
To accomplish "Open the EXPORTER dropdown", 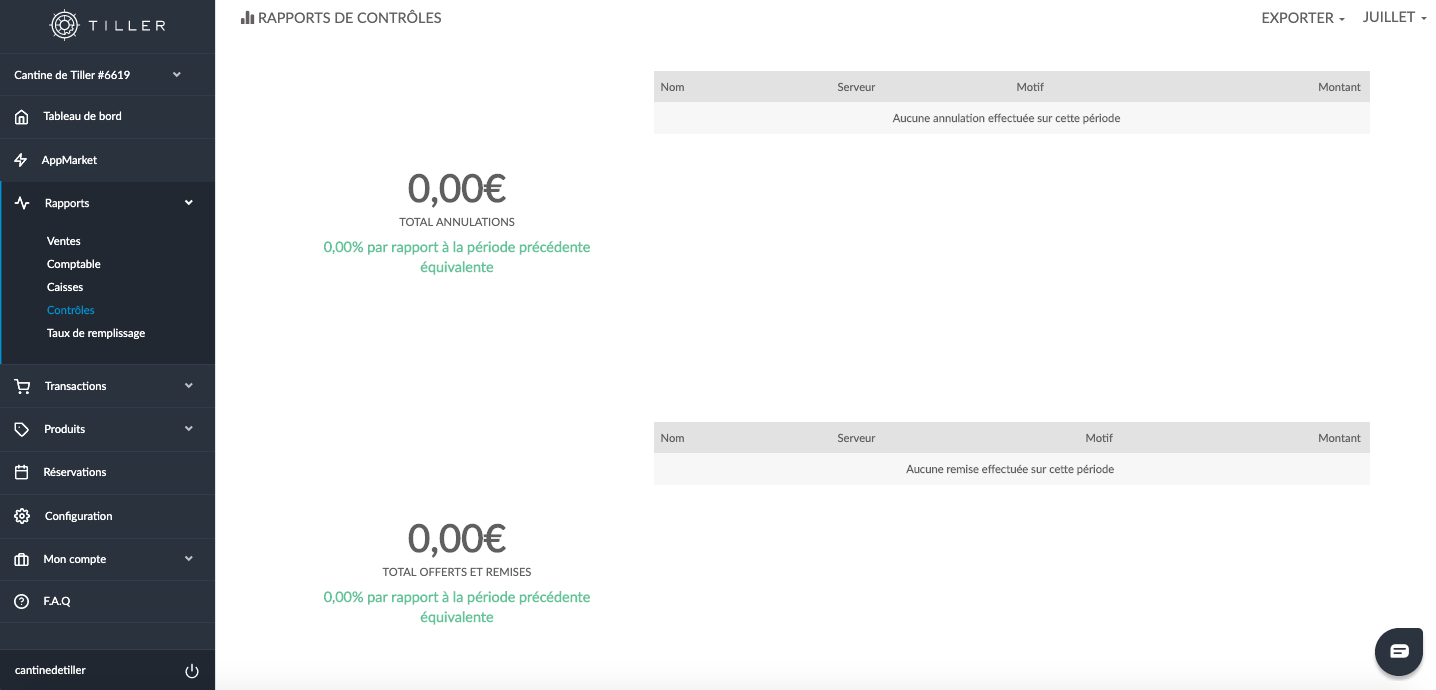I will pos(1302,18).
